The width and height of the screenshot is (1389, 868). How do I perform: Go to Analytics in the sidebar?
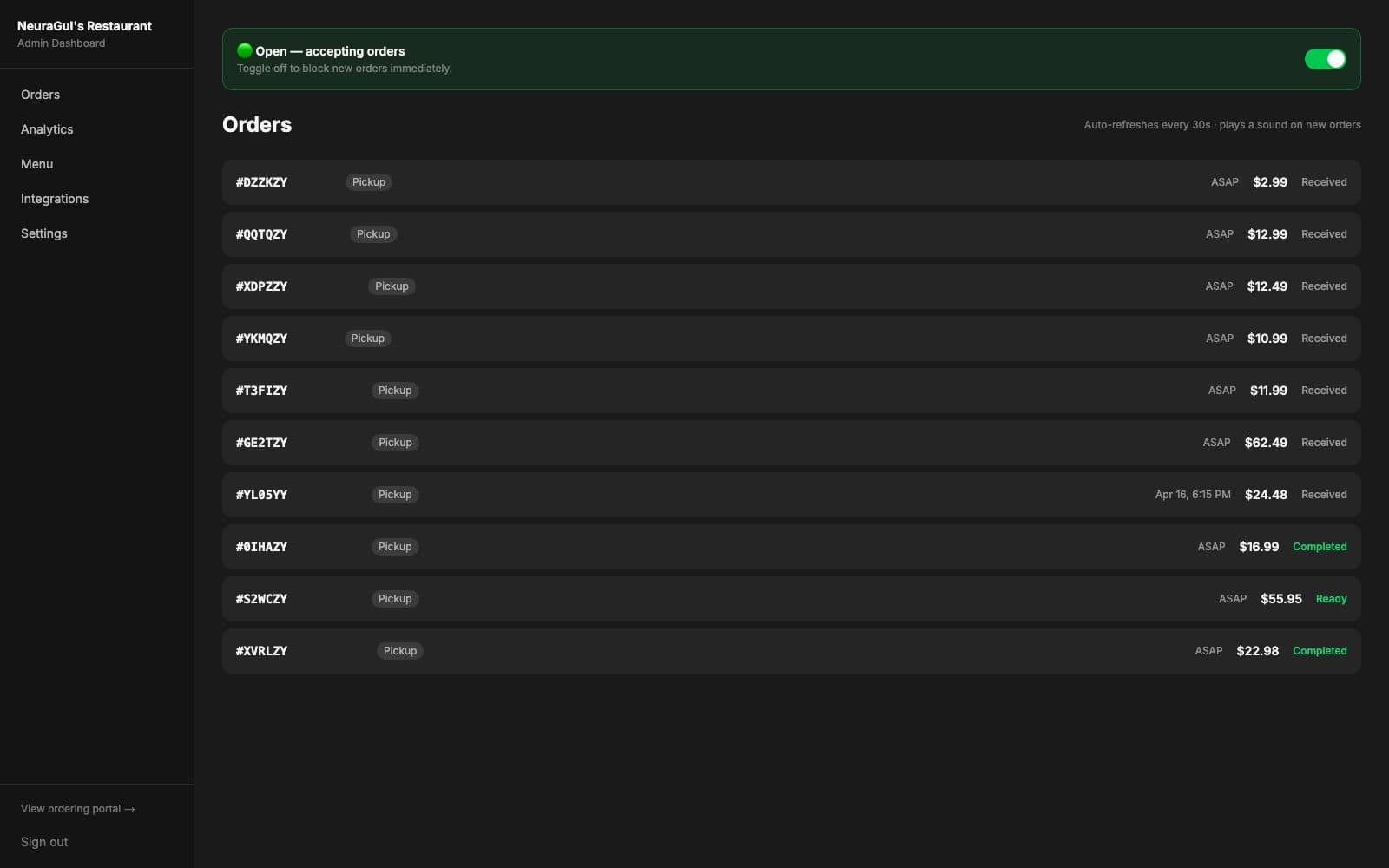pyautogui.click(x=47, y=129)
